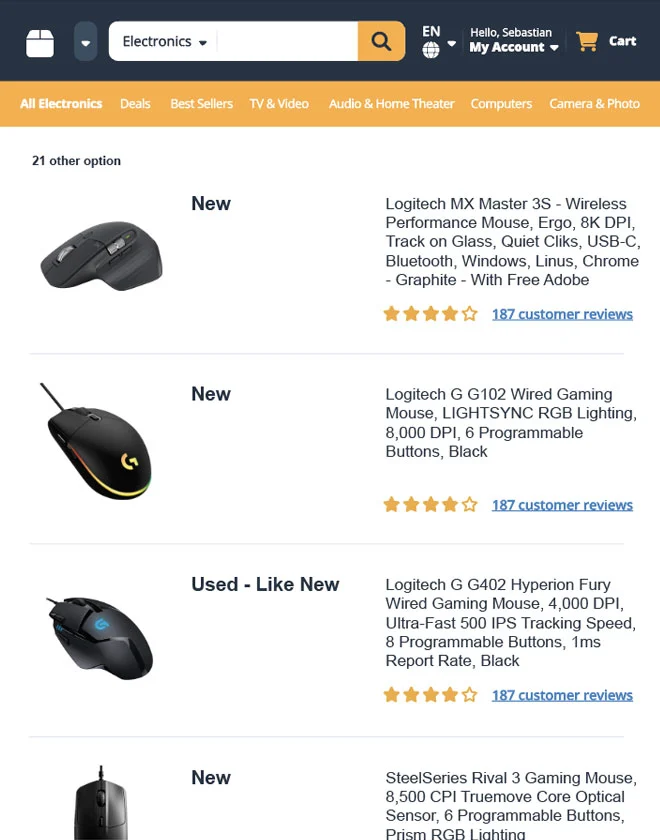Screen dimensions: 660x840
Task: View customer reviews for G402 Hyperion Fury
Action: coord(562,695)
